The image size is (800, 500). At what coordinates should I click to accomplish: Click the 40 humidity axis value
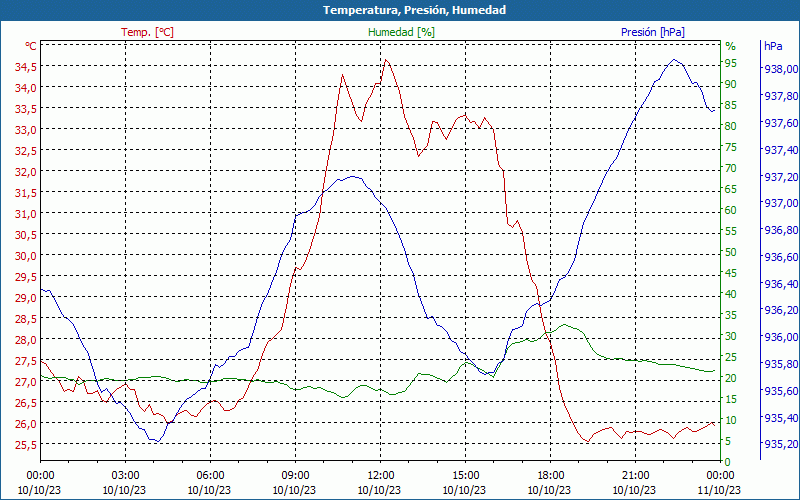click(731, 294)
